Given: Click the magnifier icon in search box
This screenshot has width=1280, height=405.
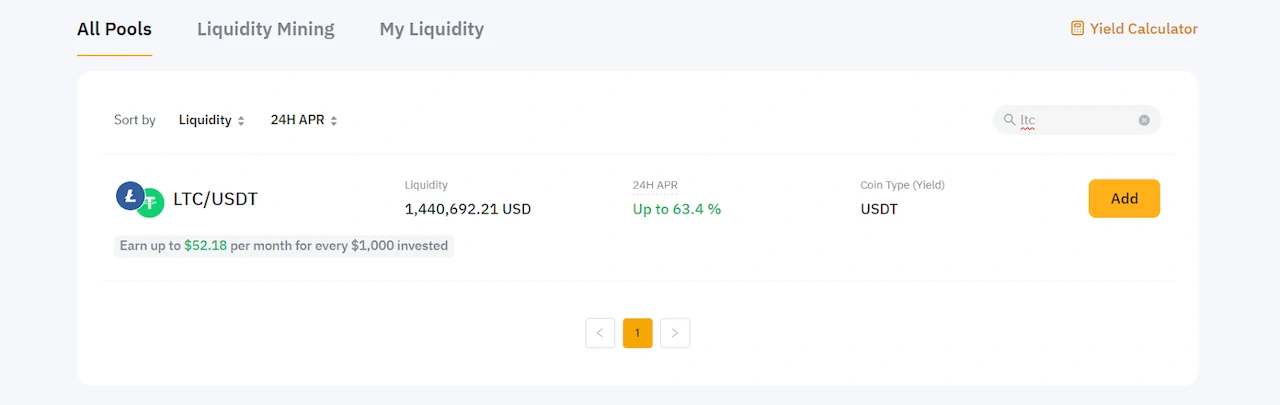Looking at the screenshot, I should (x=1009, y=120).
